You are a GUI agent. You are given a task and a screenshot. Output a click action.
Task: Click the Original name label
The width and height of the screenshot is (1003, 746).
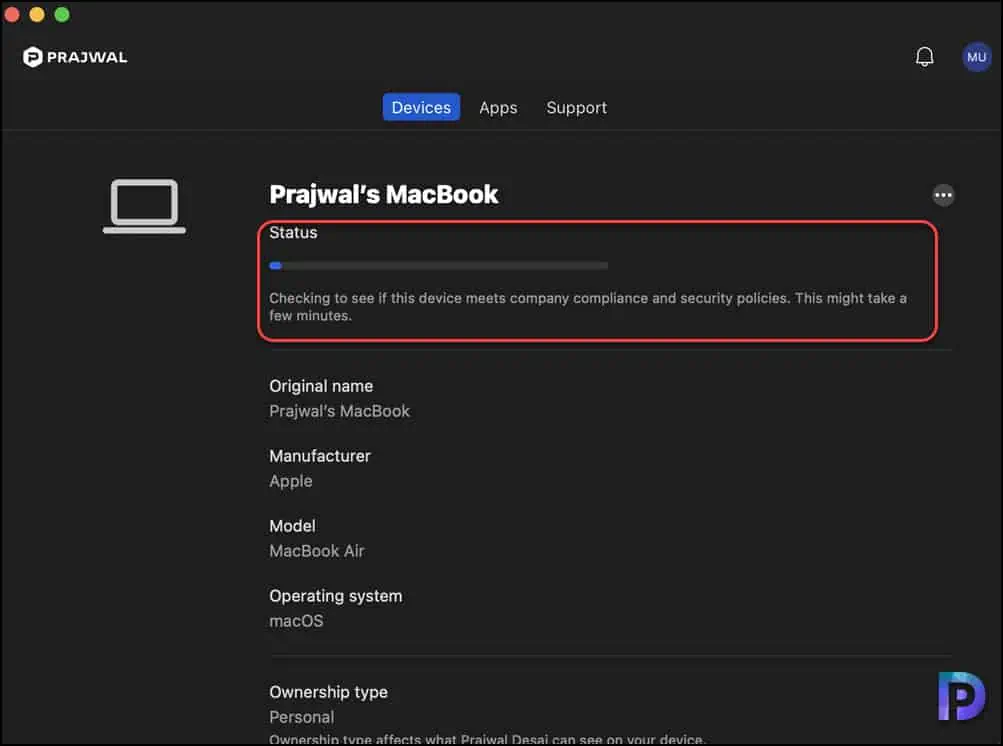click(321, 386)
